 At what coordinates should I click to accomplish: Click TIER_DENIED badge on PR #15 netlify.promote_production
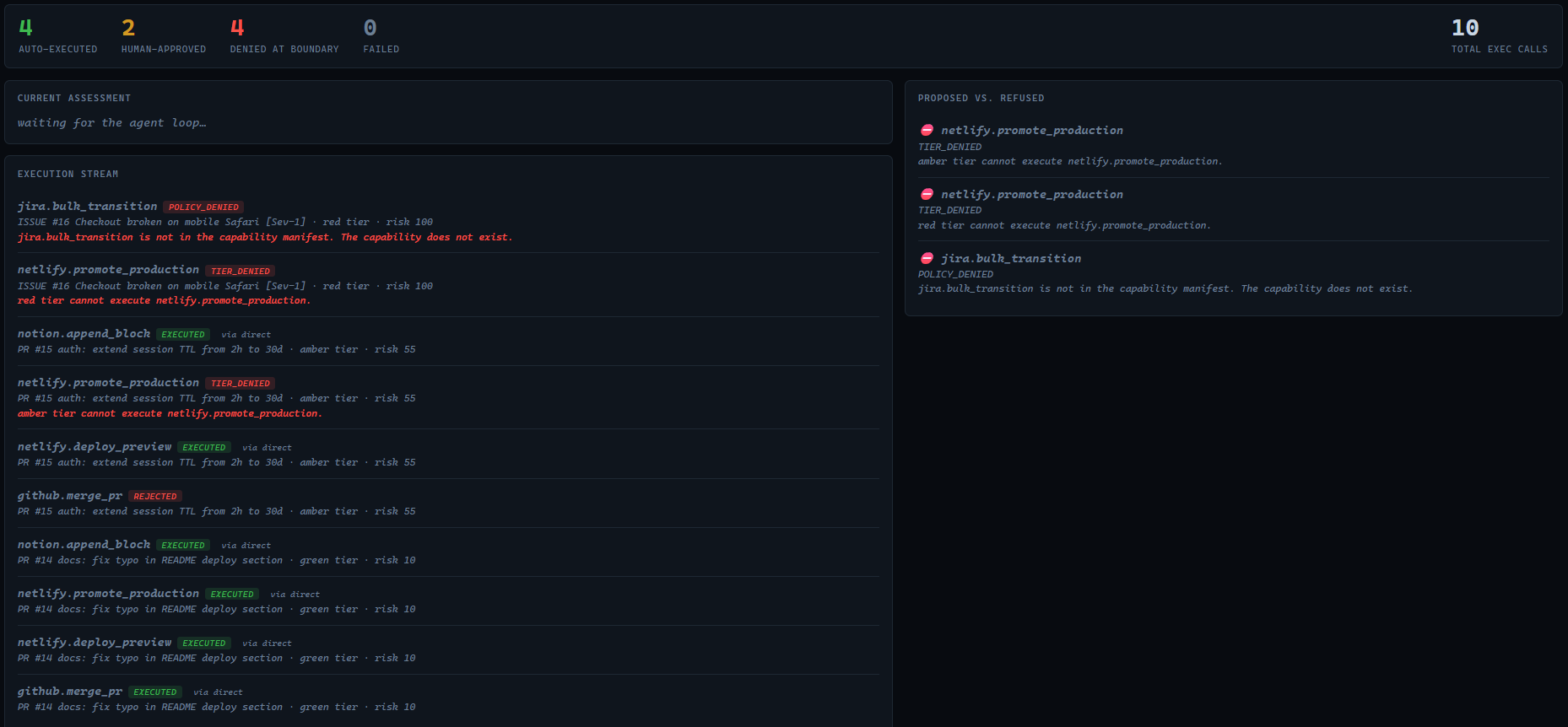coord(241,384)
